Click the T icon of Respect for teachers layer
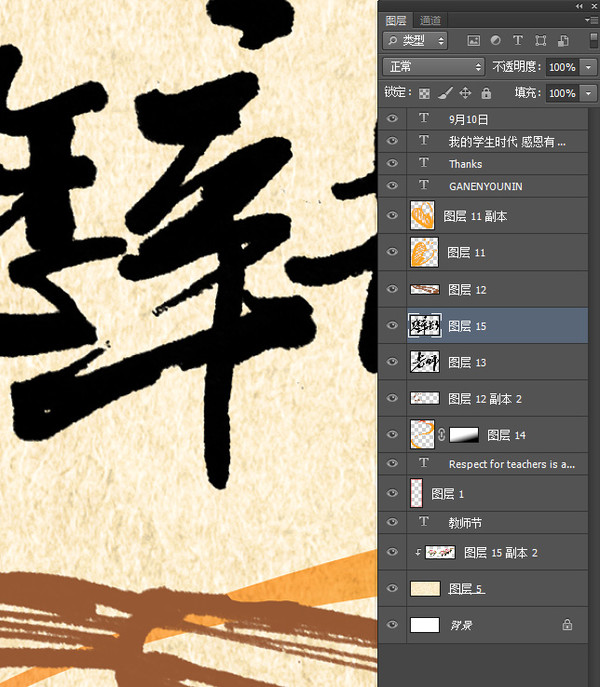Screen dimensions: 600x687 423,463
